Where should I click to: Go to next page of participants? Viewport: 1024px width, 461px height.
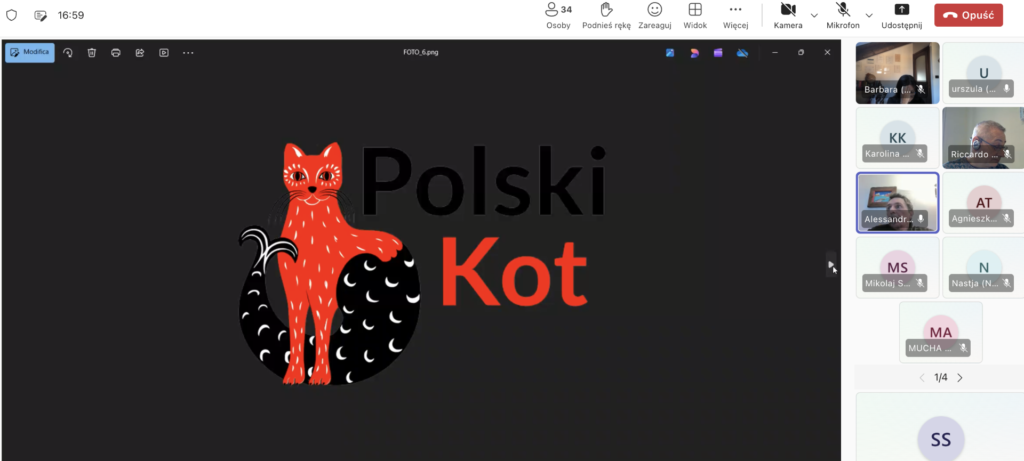click(960, 378)
